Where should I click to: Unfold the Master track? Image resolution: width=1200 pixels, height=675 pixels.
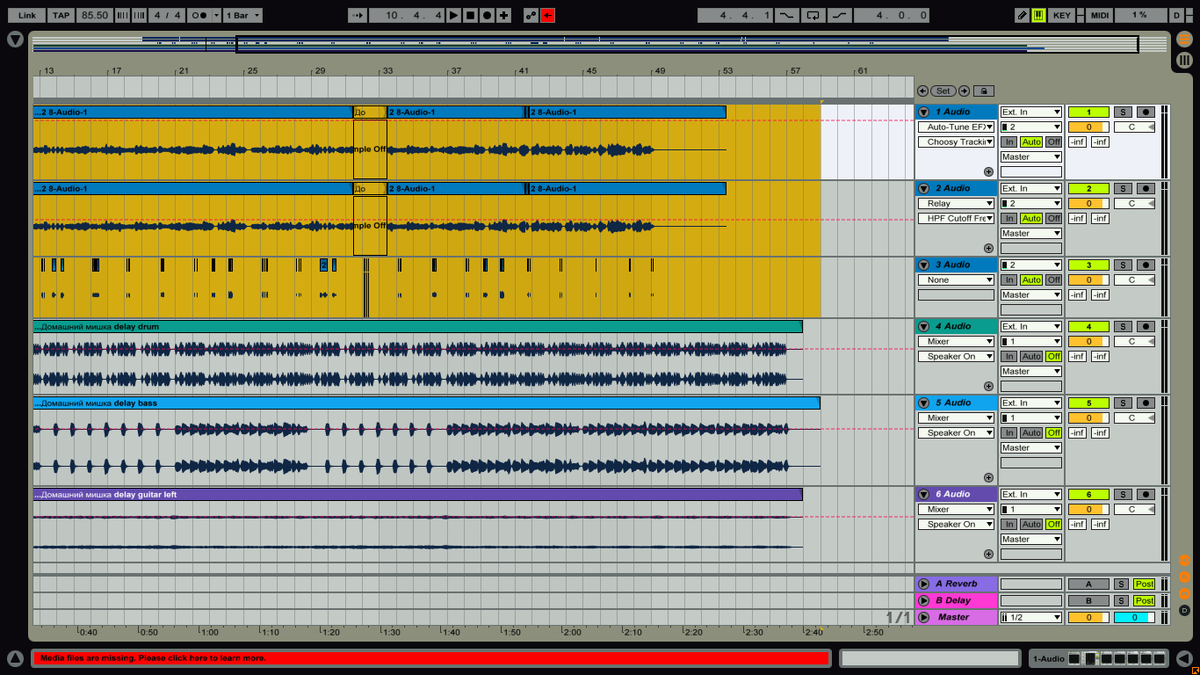[x=924, y=617]
